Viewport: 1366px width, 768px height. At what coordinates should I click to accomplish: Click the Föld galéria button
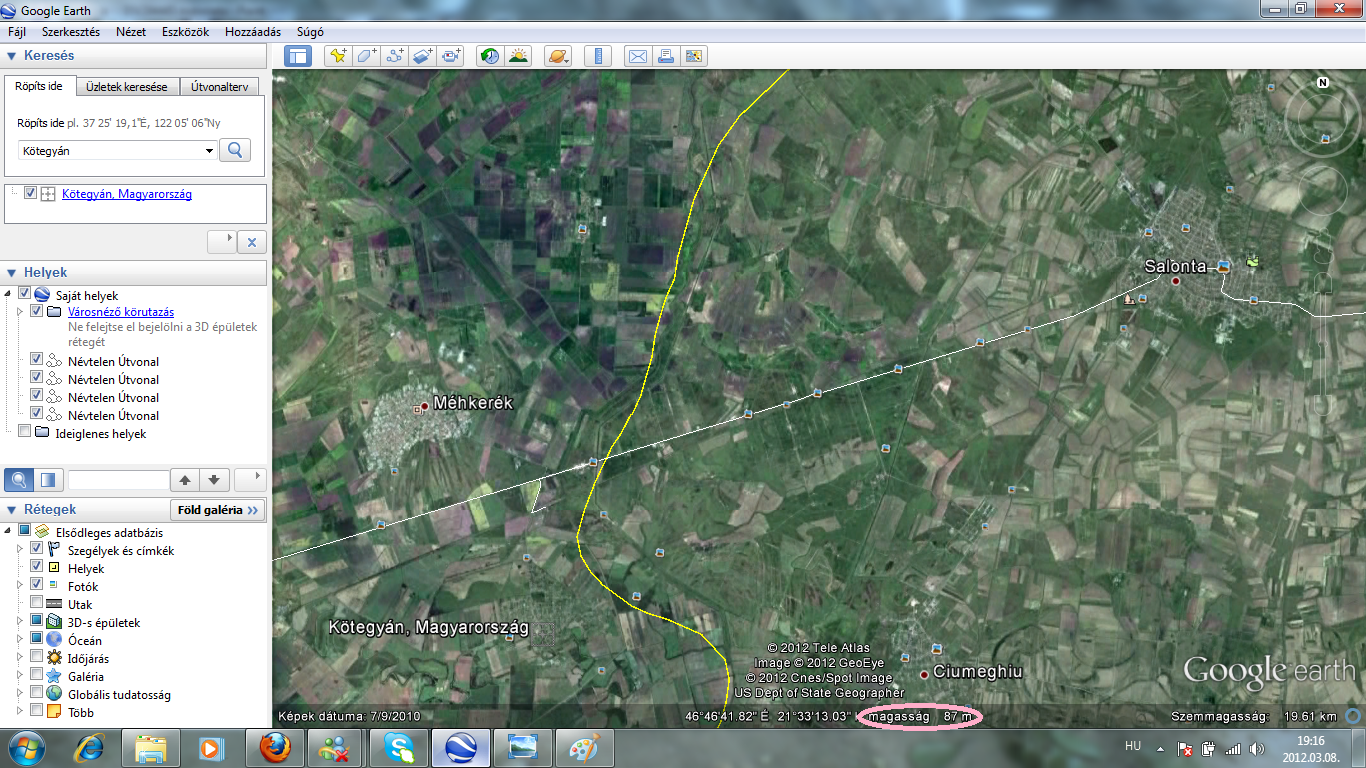pyautogui.click(x=217, y=510)
